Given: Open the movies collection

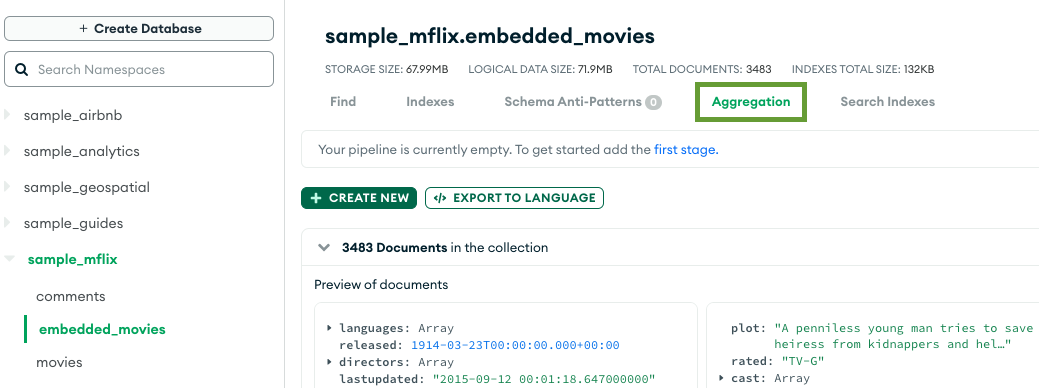Looking at the screenshot, I should pos(60,362).
